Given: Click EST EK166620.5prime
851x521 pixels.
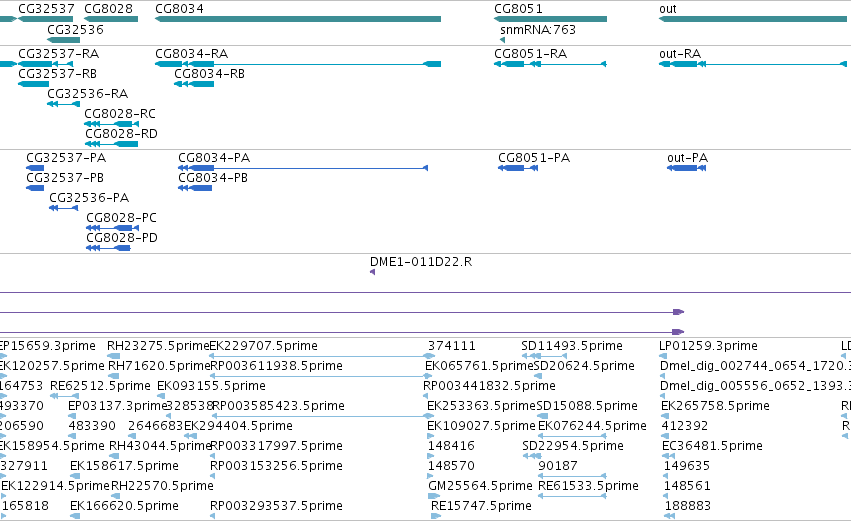Looking at the screenshot, I should pos(124,506).
